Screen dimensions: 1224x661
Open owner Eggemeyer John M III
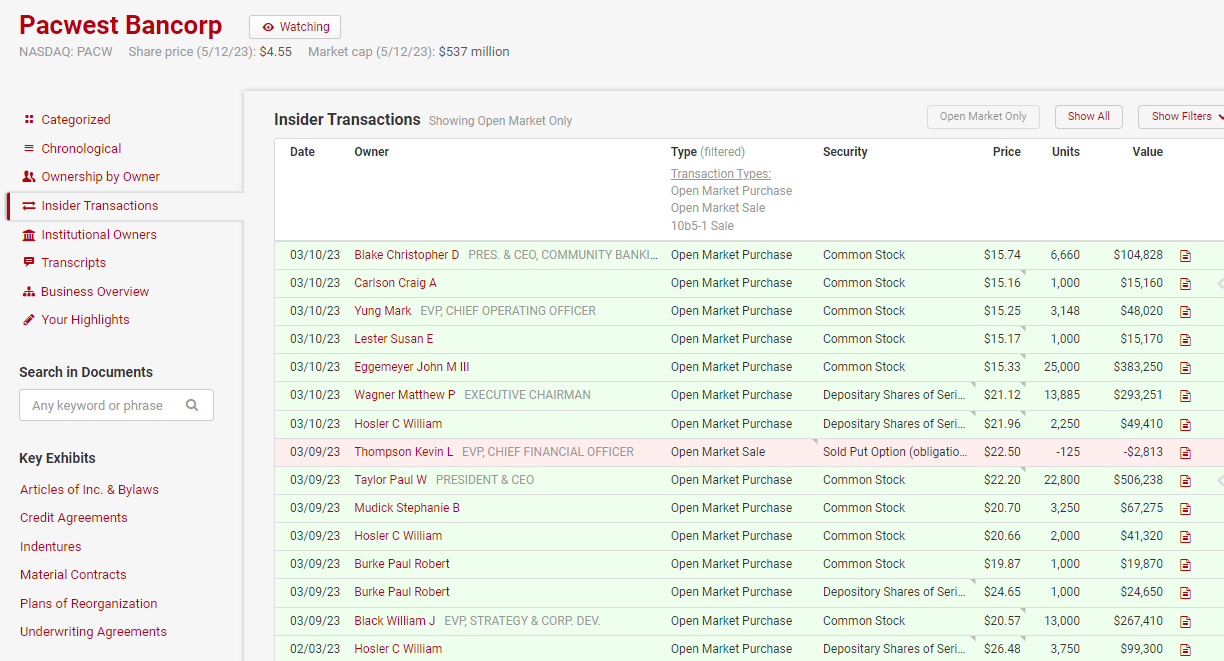(x=412, y=367)
